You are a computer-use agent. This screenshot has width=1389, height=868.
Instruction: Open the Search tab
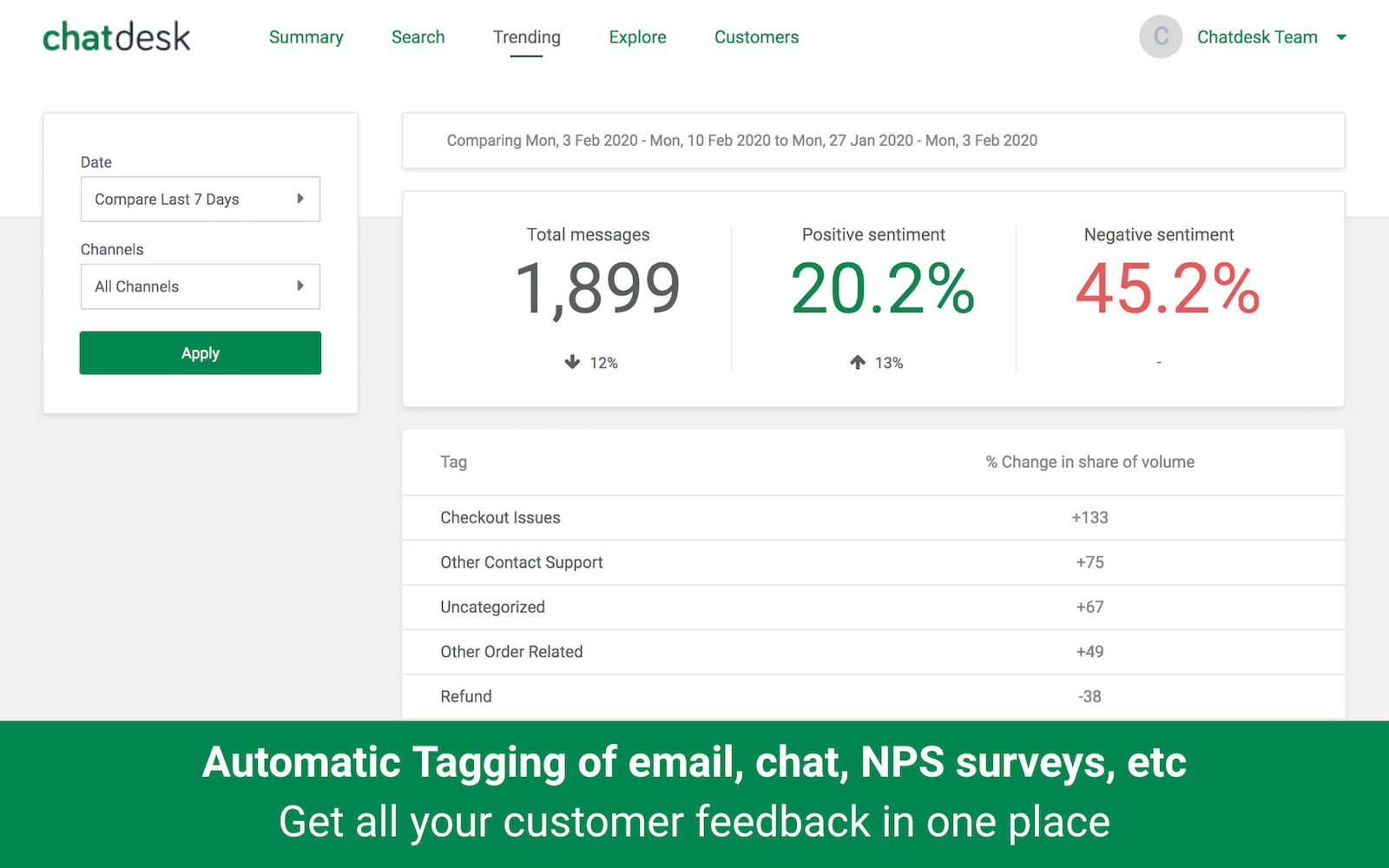pyautogui.click(x=418, y=37)
